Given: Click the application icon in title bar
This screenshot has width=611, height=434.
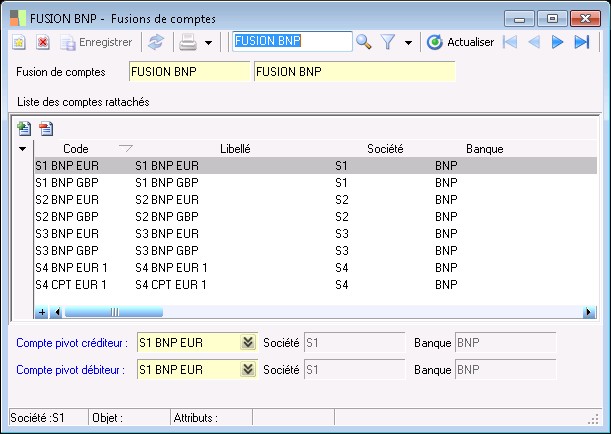Looking at the screenshot, I should (18, 18).
